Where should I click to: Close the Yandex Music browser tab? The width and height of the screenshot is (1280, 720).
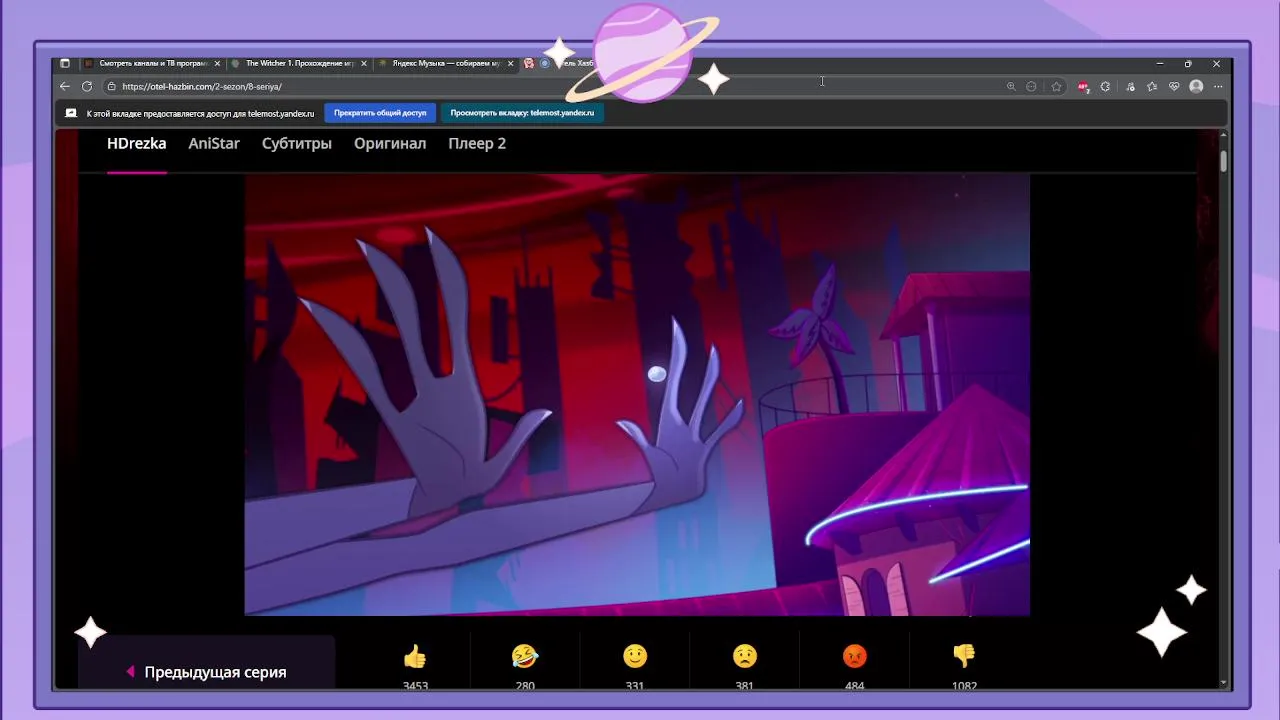pyautogui.click(x=511, y=63)
